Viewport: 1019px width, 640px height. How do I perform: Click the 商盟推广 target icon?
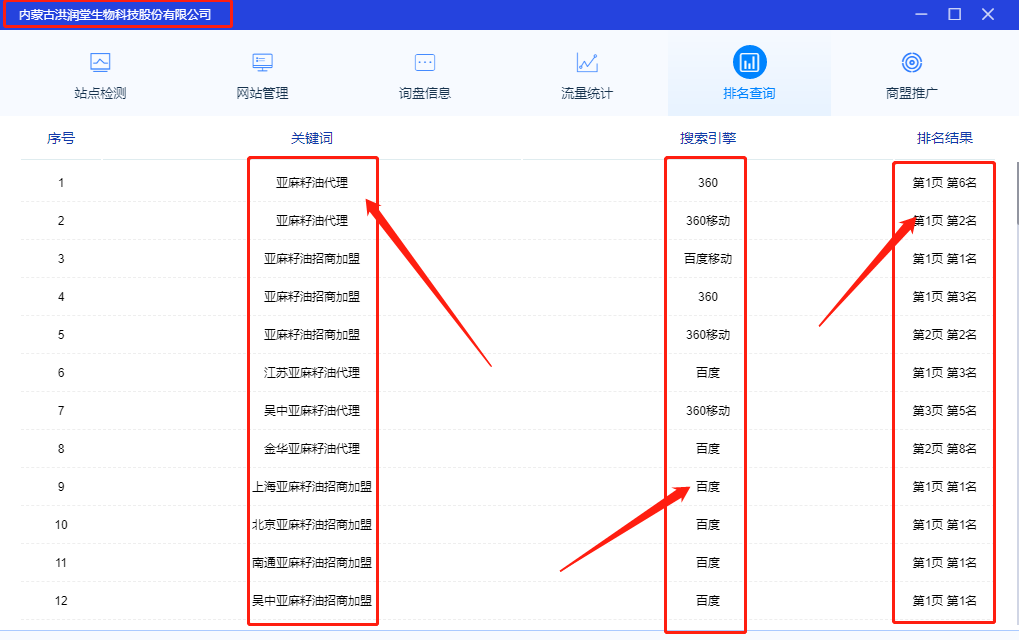point(911,62)
